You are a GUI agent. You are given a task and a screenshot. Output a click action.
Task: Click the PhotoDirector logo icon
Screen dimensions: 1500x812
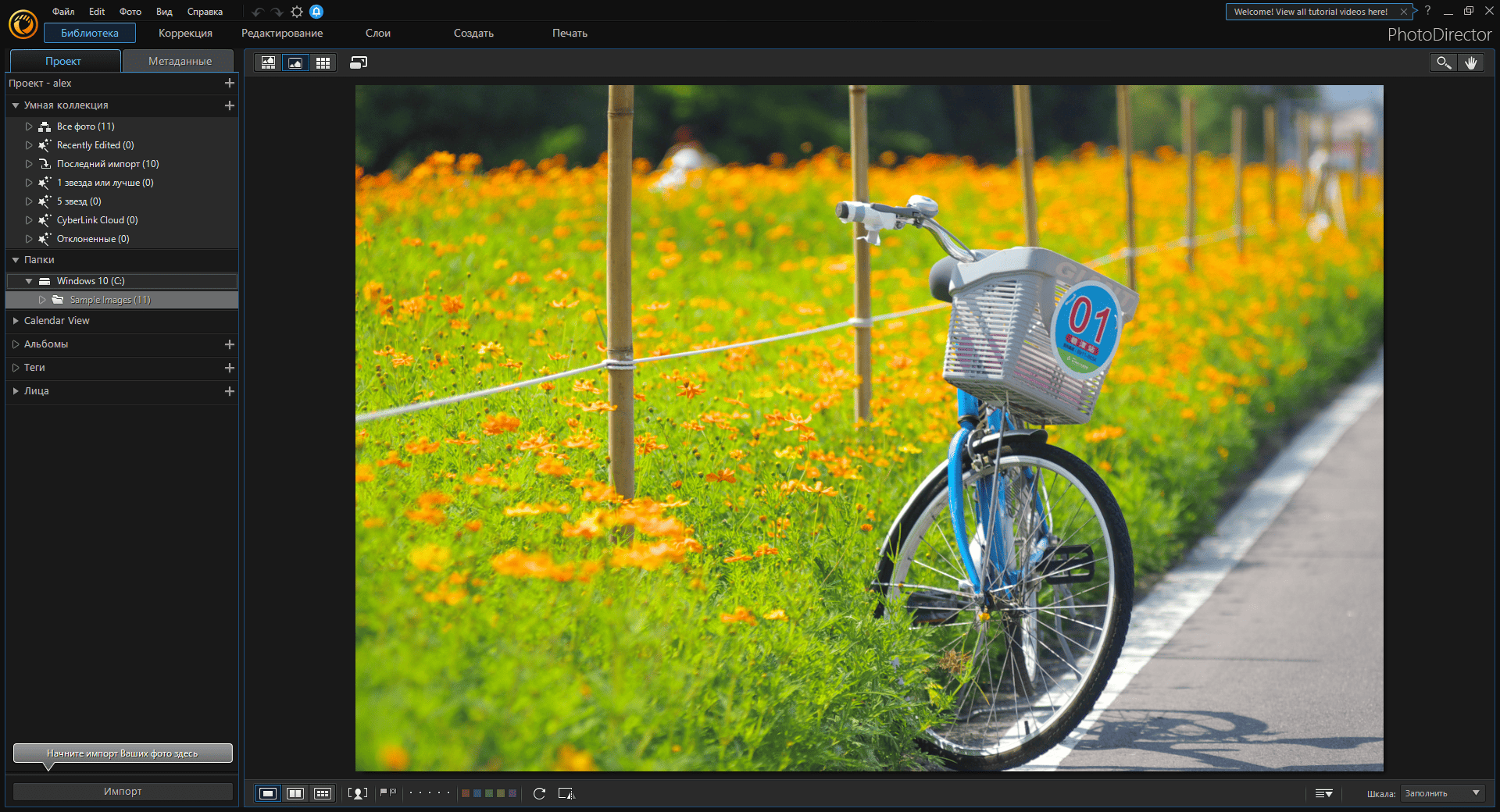pos(23,24)
